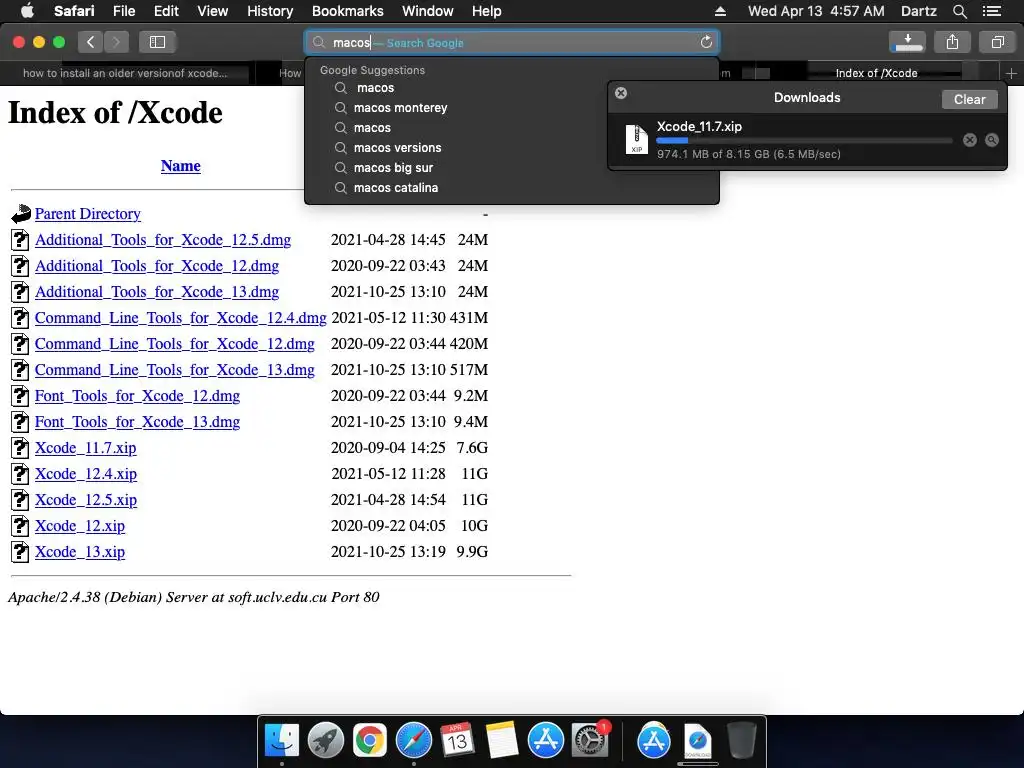The width and height of the screenshot is (1024, 768).
Task: Open Calendar from the Dock
Action: click(458, 741)
